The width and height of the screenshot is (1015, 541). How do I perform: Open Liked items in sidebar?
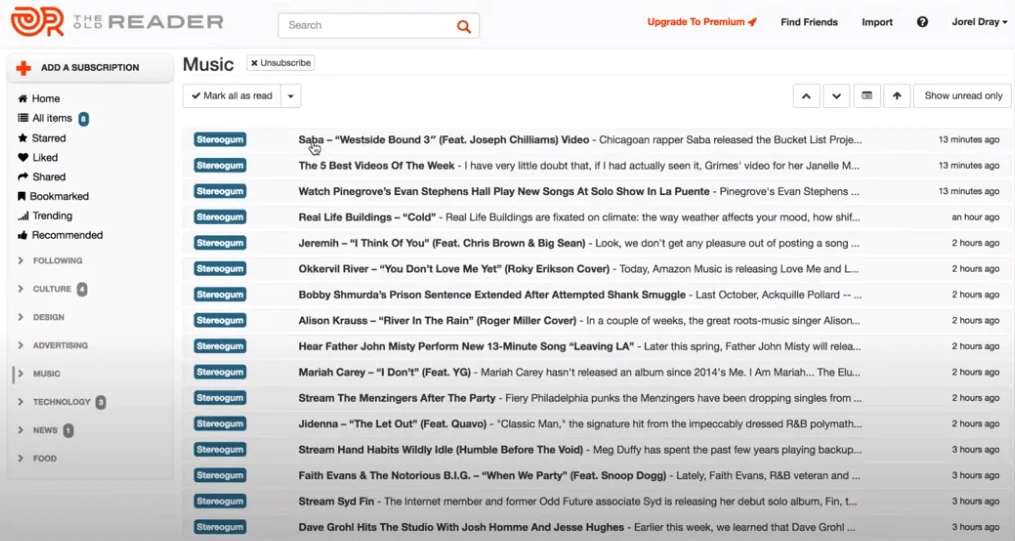pyautogui.click(x=44, y=157)
